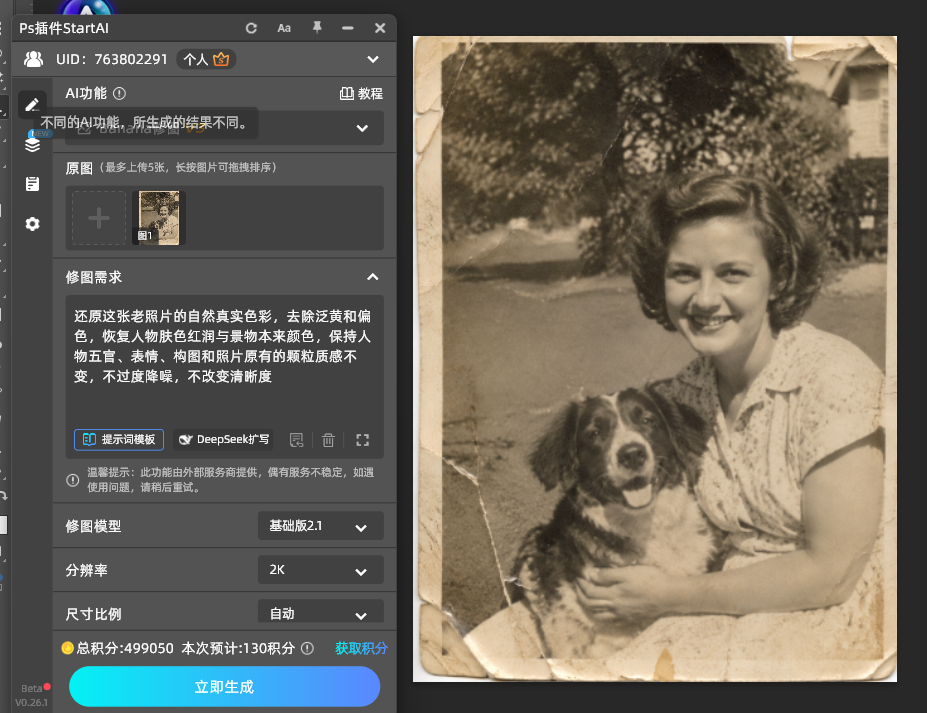
Task: Click the 获取积分 link
Action: 361,648
